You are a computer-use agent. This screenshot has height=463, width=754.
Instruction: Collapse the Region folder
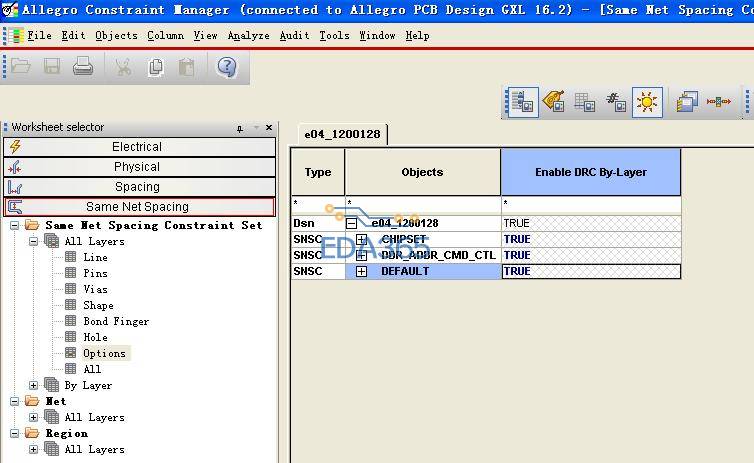click(15, 433)
